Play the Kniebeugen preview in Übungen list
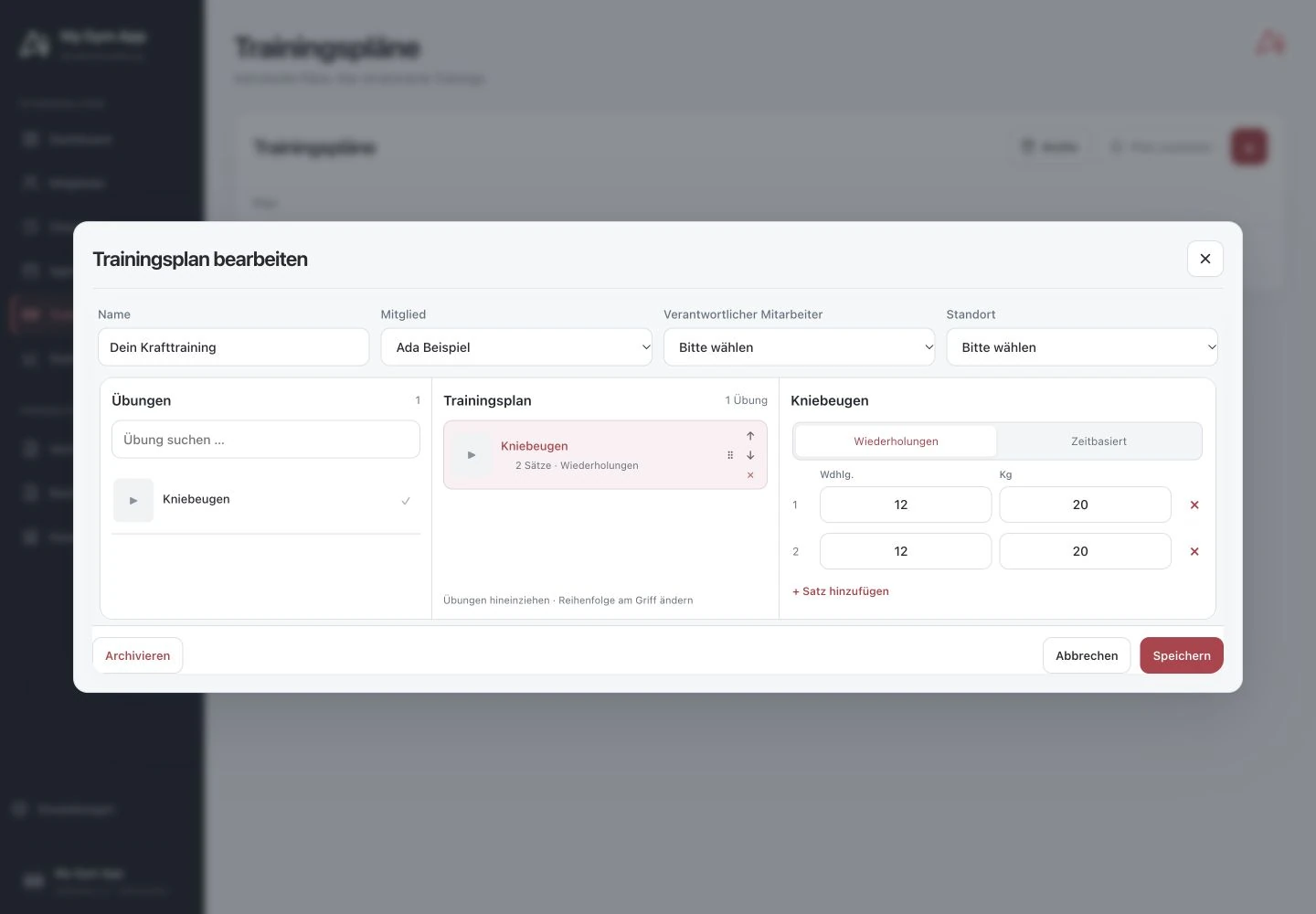 (x=133, y=500)
